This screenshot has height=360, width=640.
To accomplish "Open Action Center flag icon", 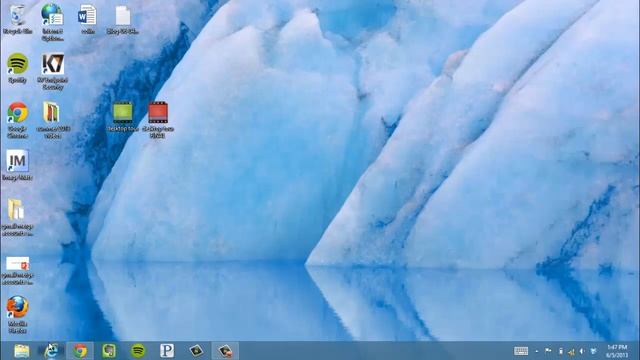I will coord(548,351).
